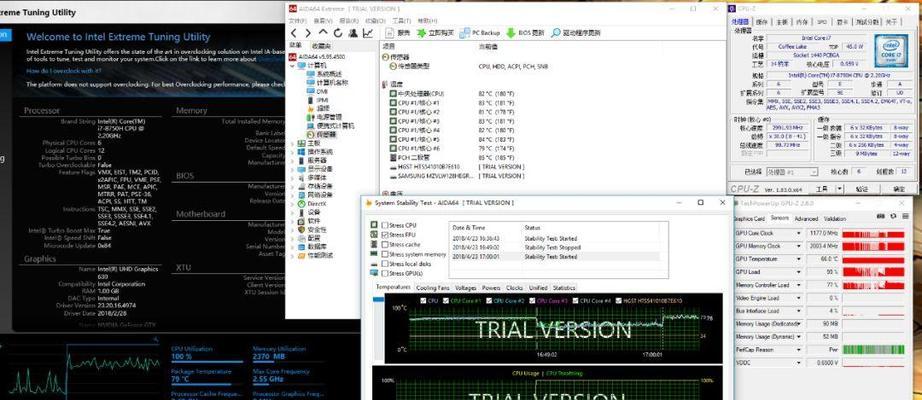Go back in AIDA64 navigation toolbar
The height and width of the screenshot is (400, 922).
(x=294, y=33)
